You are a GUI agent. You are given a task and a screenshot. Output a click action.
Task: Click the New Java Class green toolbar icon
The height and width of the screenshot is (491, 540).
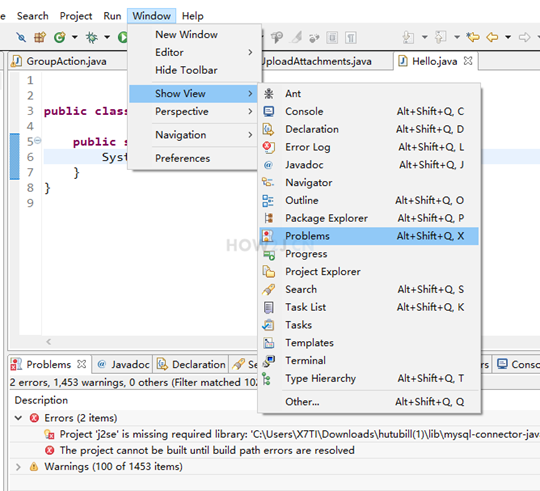[60, 37]
